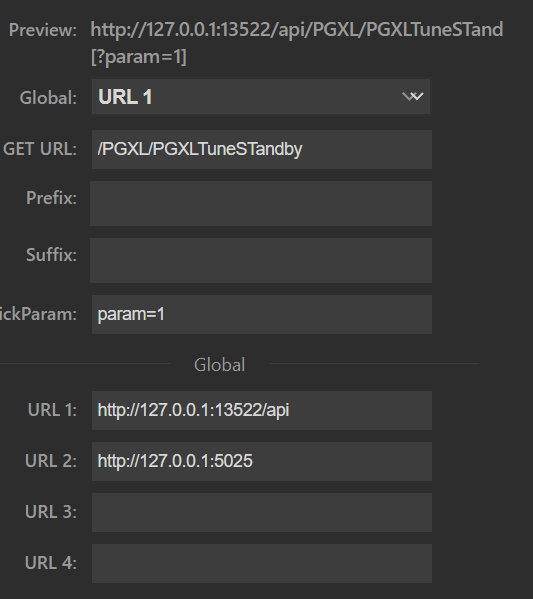Viewport: 533px width, 599px height.
Task: Click the GET URL label
Action: tap(40, 149)
